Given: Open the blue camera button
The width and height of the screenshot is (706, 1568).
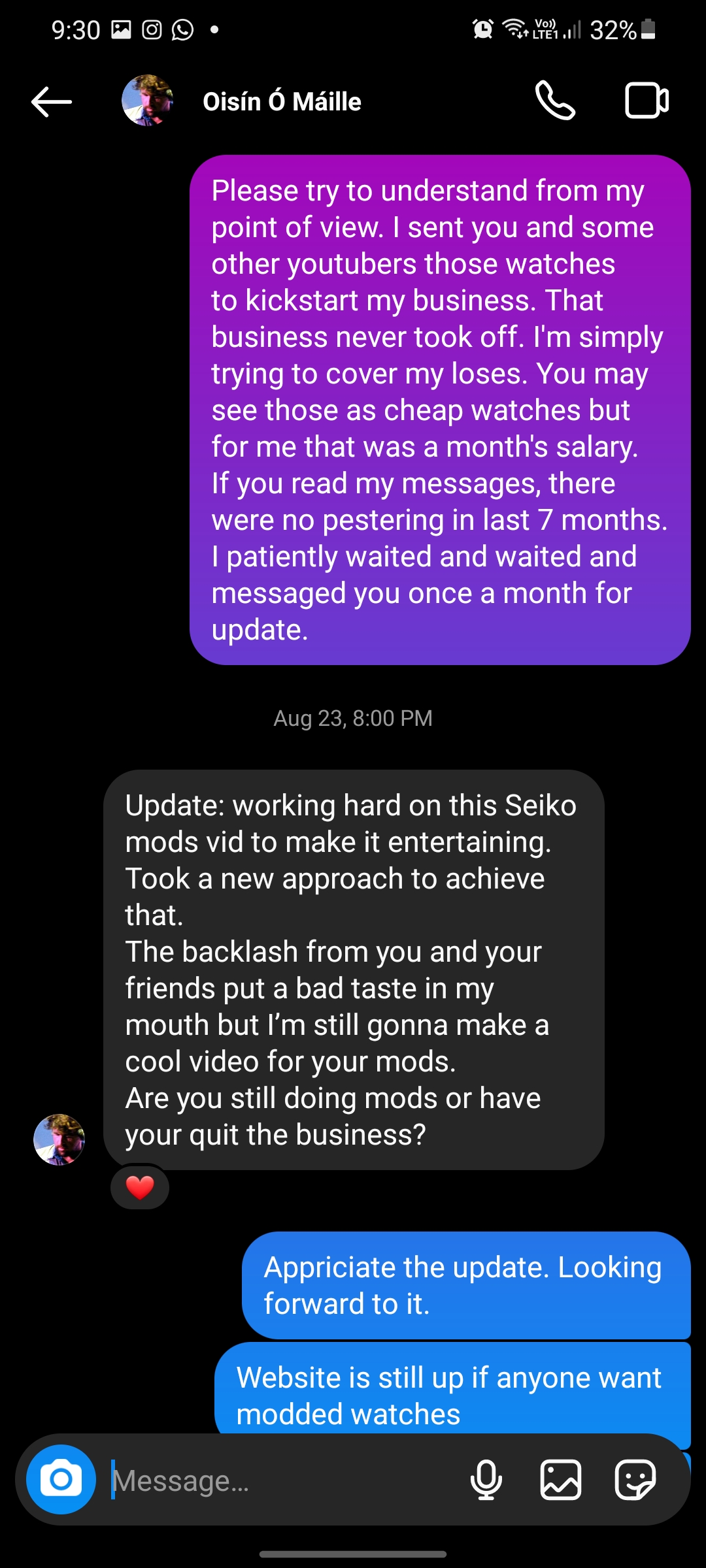Looking at the screenshot, I should [61, 1479].
